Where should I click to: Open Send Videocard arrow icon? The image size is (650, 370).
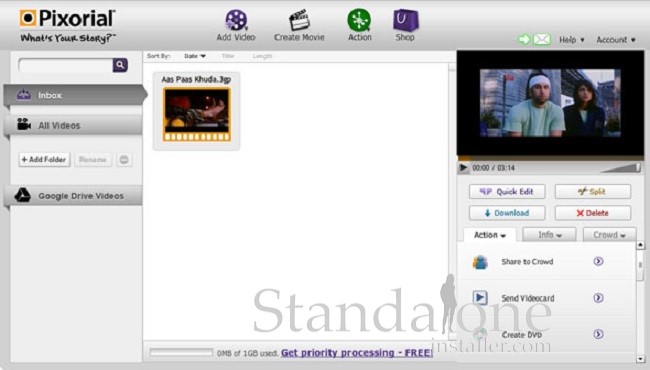[x=598, y=297]
